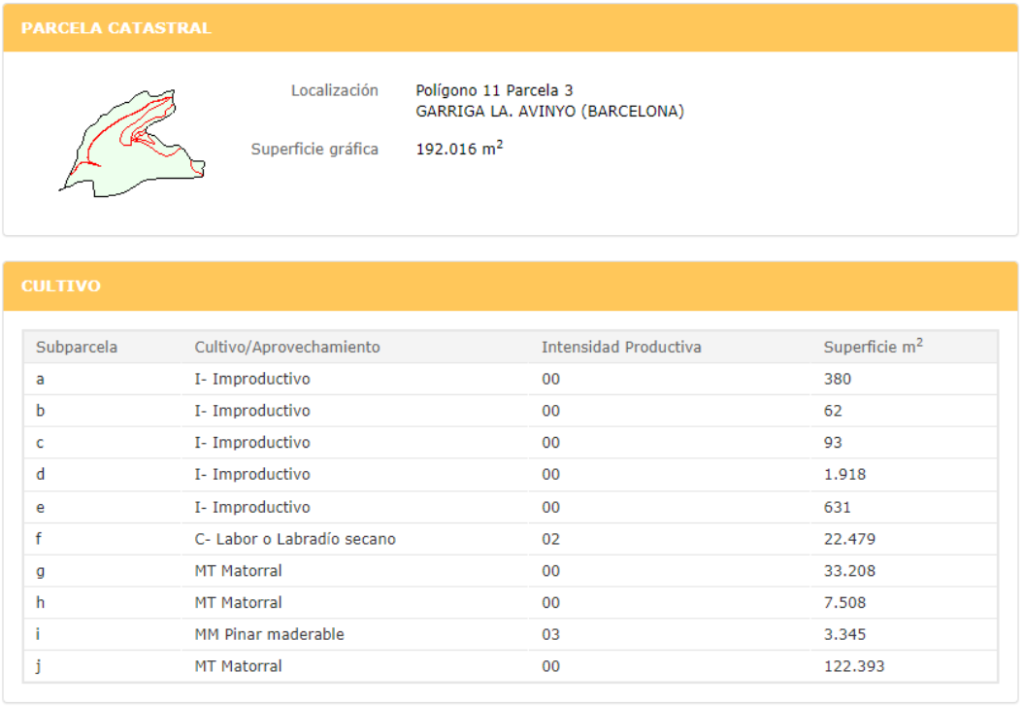Select the C- Labor o Labradío secano cell
The image size is (1024, 706).
[x=295, y=539]
